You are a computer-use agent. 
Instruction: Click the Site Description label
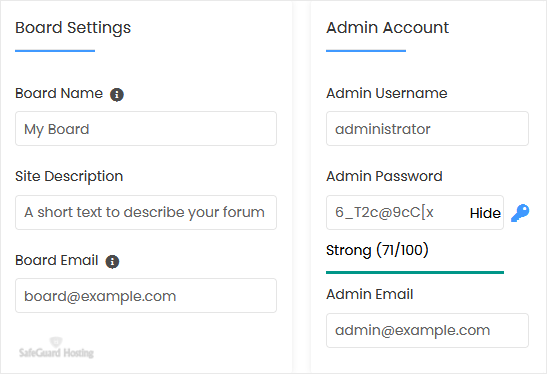[69, 177]
